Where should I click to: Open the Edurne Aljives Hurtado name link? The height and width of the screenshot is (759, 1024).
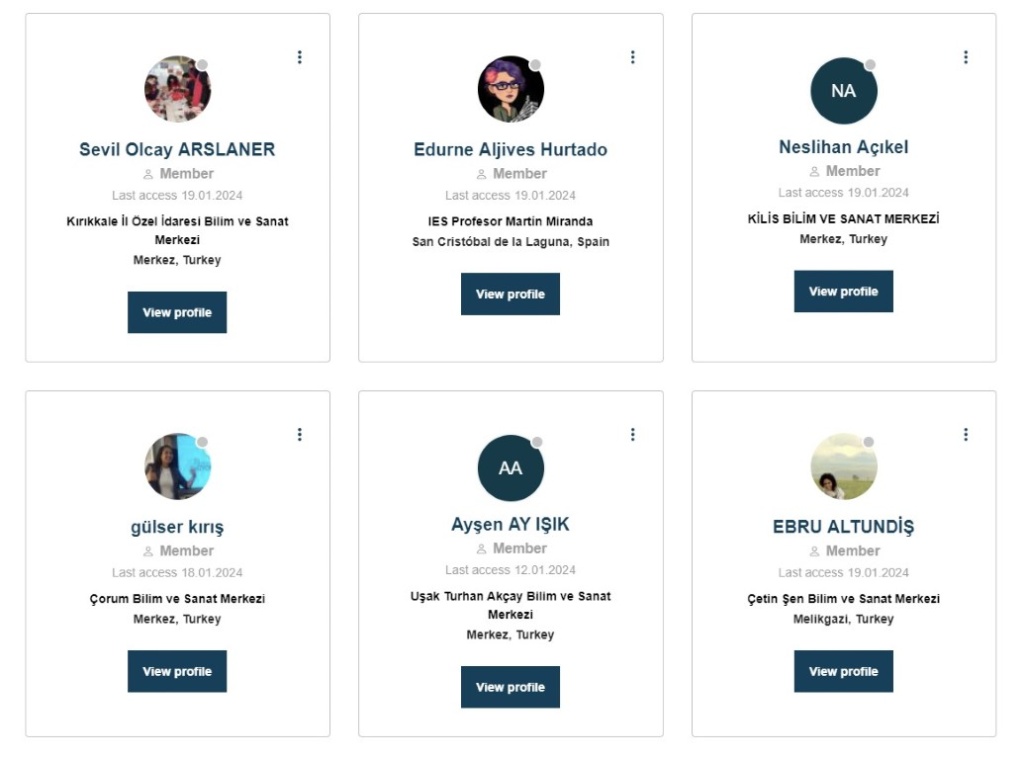click(510, 150)
